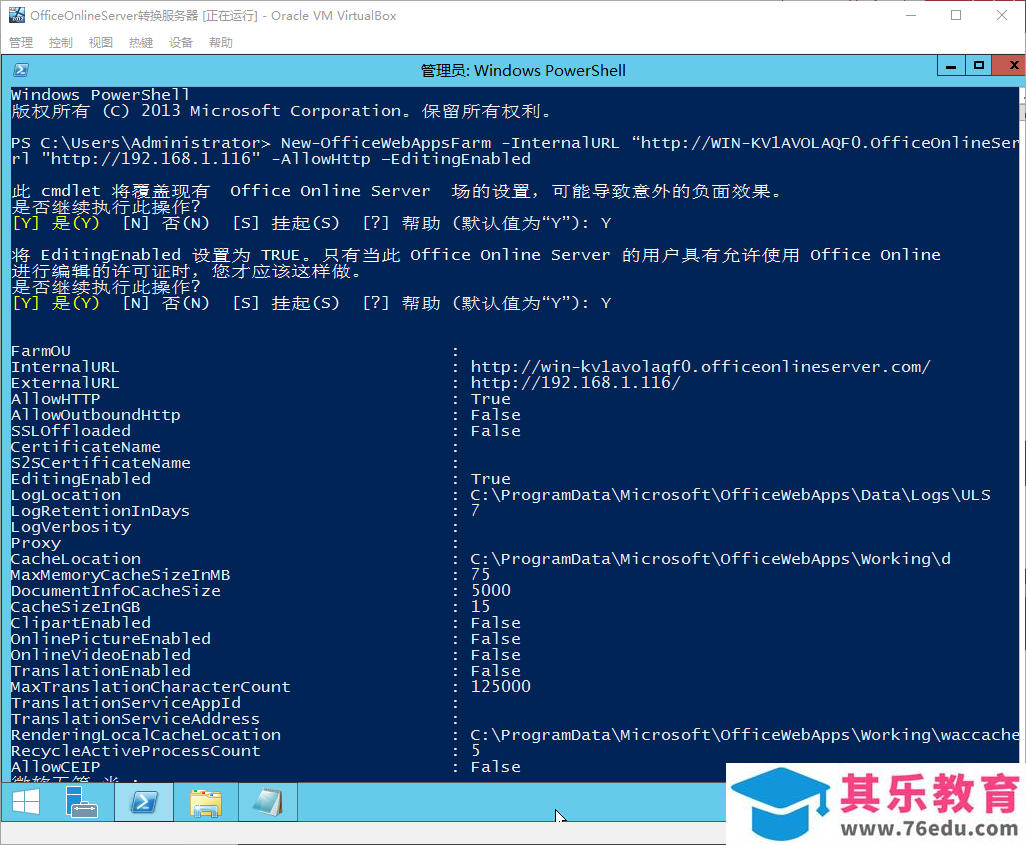This screenshot has width=1026, height=845.
Task: Click the RenderingLocalCacheLocation path
Action: tap(745, 735)
